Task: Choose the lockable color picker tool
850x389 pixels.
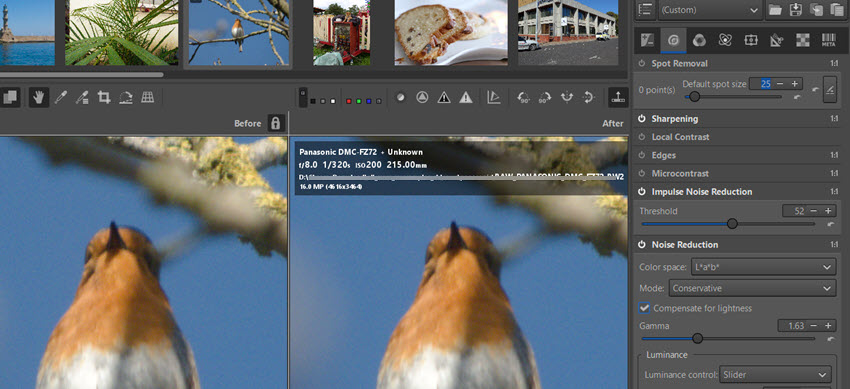Action: (x=82, y=98)
